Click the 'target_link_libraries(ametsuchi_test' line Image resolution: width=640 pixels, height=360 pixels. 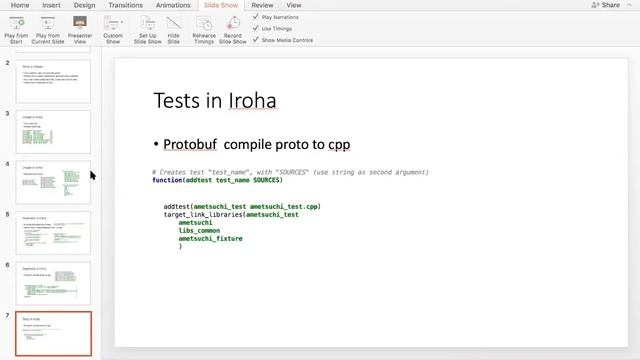231,214
